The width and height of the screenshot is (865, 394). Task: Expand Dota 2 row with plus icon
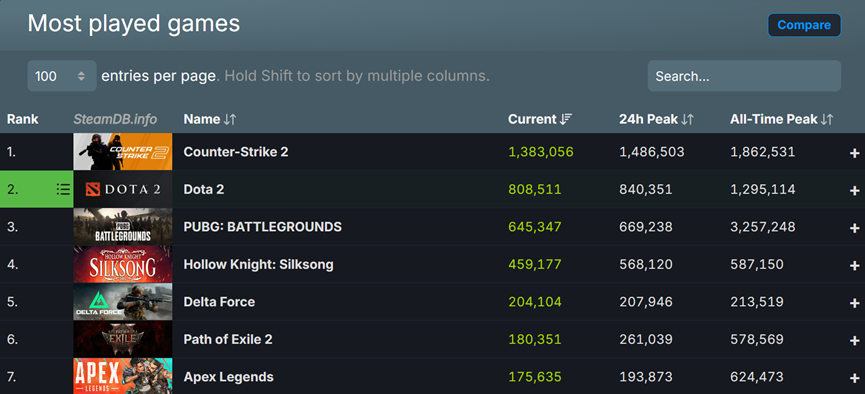[x=854, y=190]
